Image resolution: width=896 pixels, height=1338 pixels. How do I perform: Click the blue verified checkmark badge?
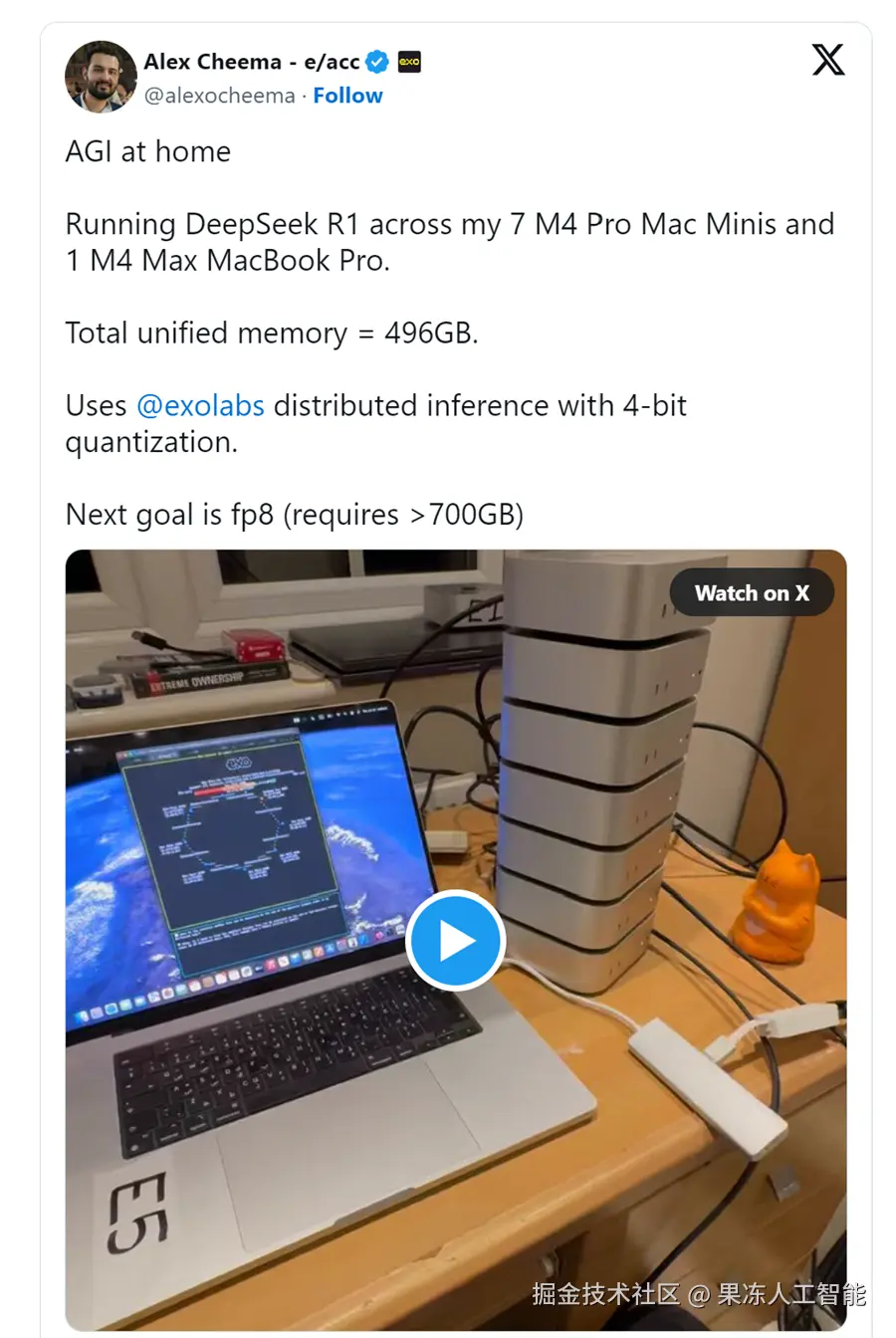pos(377,62)
